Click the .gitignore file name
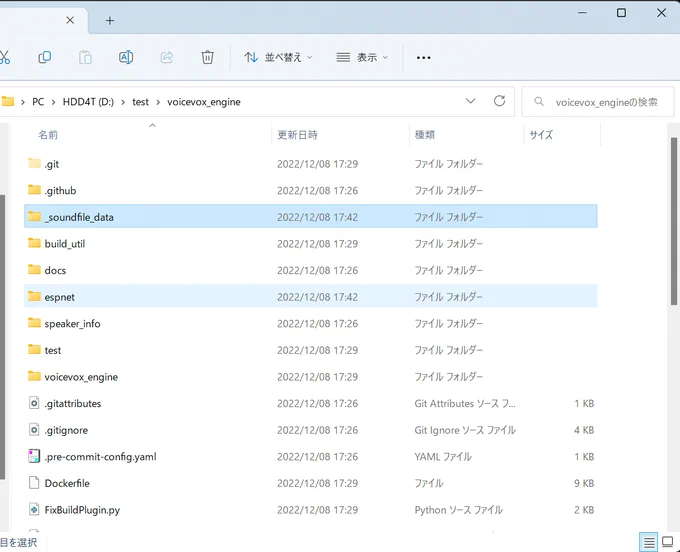The image size is (680, 552). pos(66,430)
